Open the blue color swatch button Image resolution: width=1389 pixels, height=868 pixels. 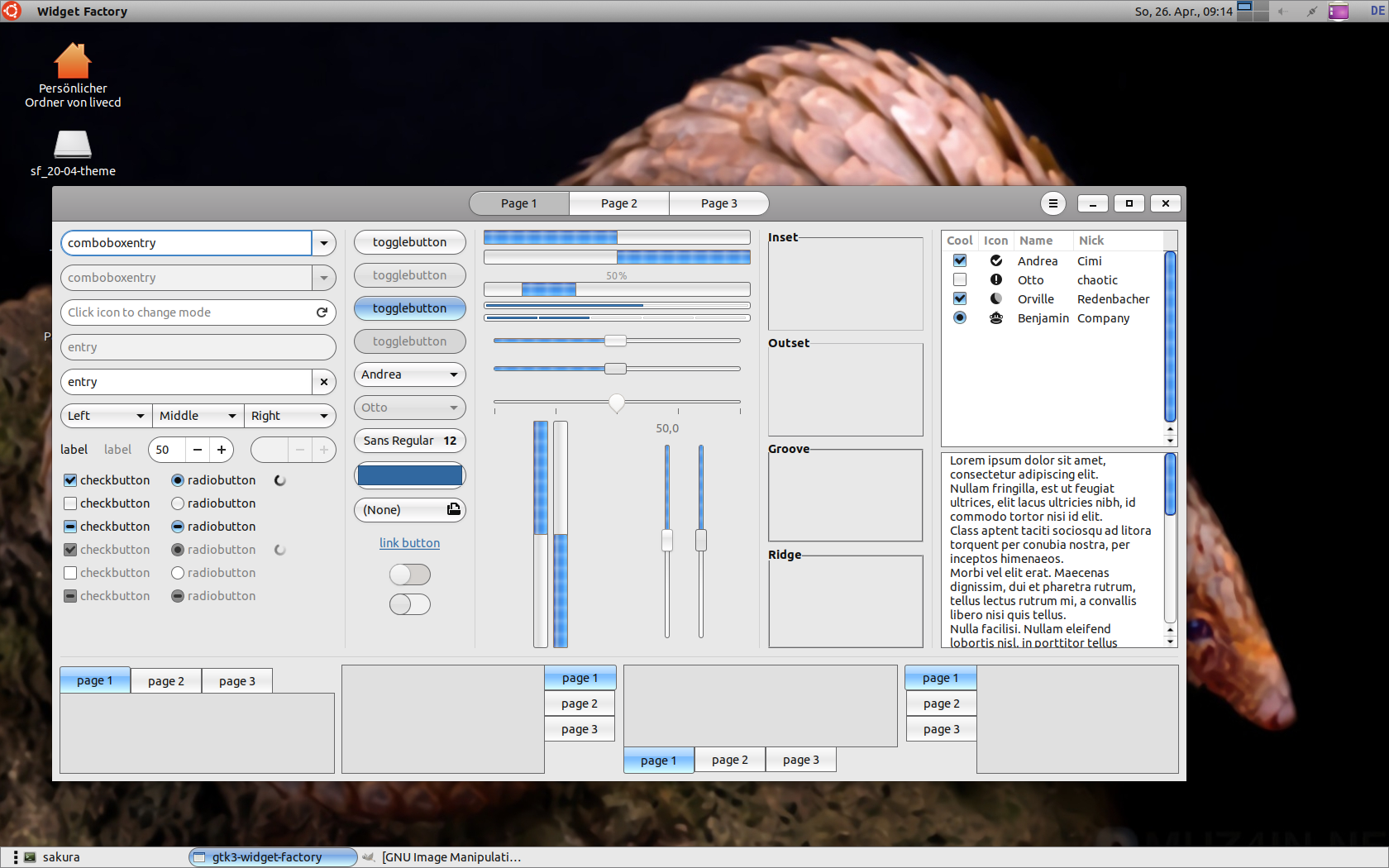pos(409,475)
